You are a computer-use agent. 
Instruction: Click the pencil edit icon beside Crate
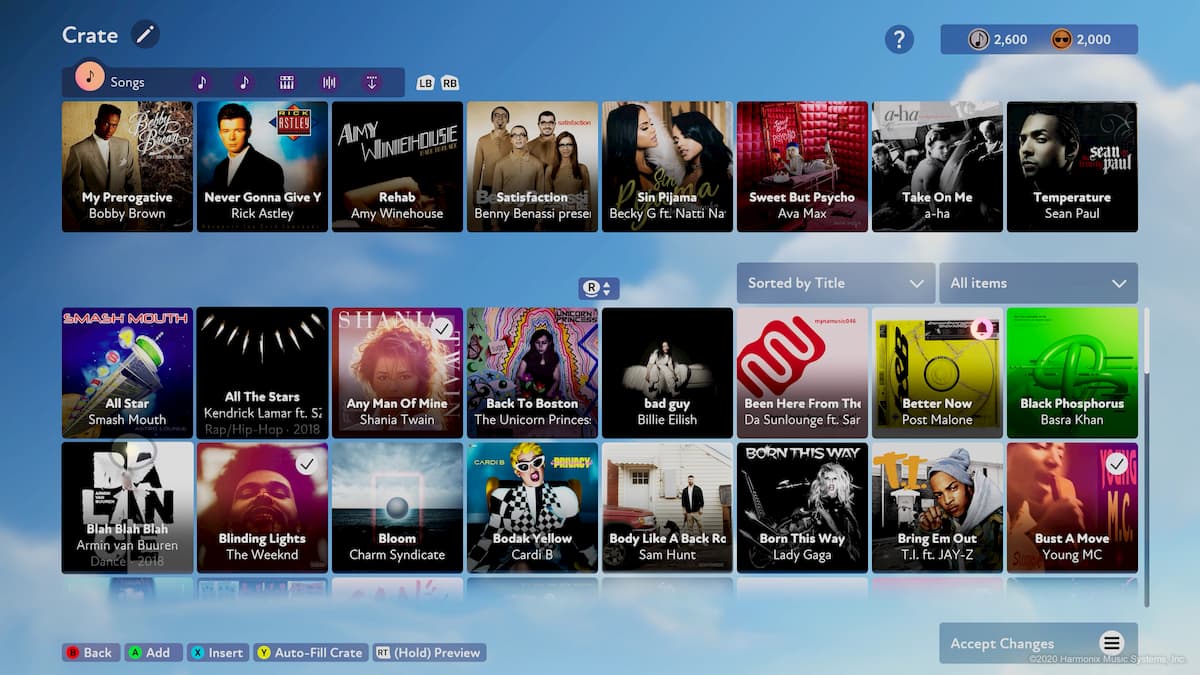pos(146,35)
